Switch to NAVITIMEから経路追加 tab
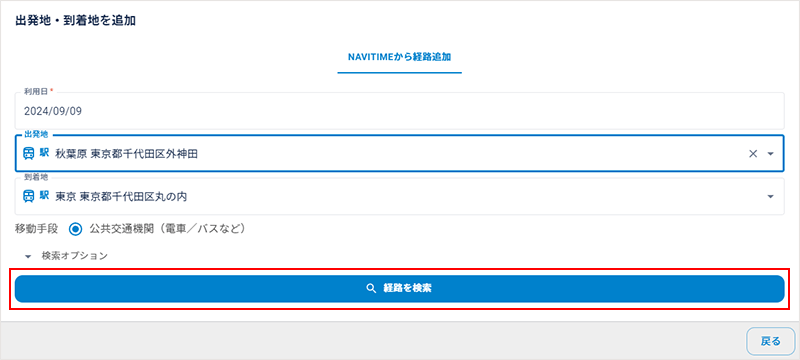 click(399, 58)
